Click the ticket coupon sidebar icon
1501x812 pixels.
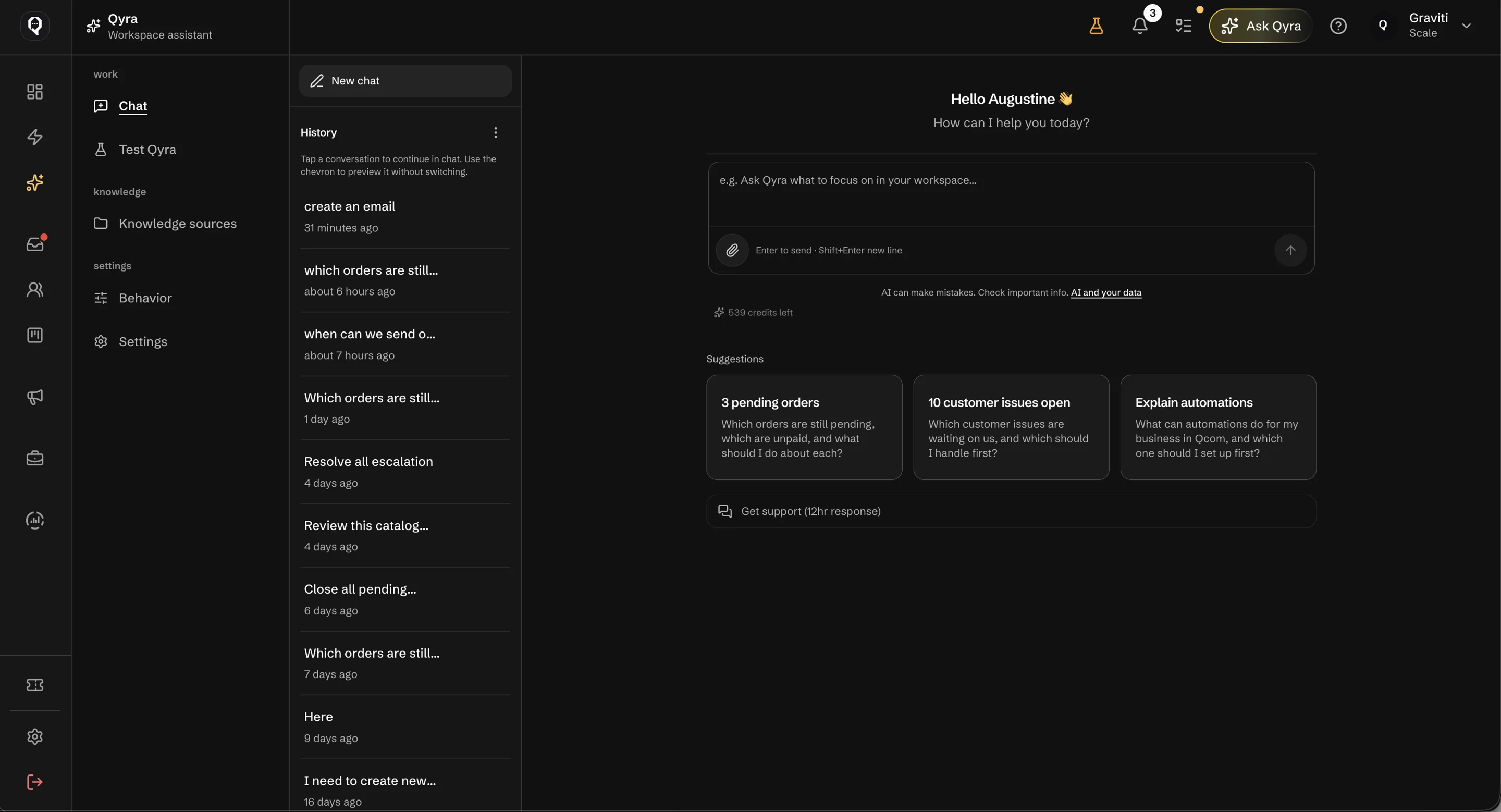click(35, 684)
